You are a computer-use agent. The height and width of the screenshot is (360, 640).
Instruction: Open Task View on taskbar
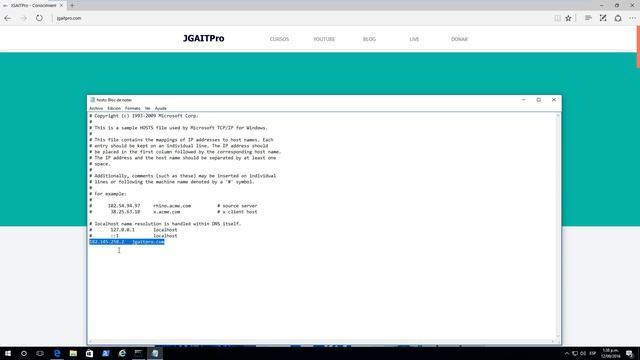(40, 353)
